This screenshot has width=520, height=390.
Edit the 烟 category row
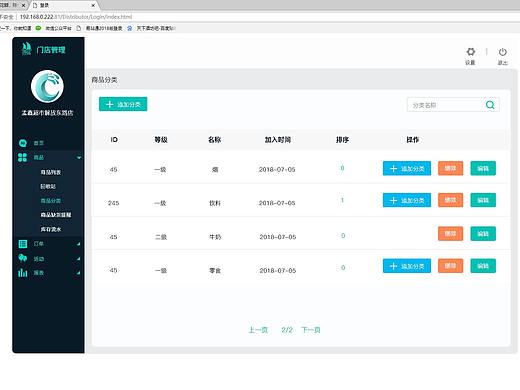tap(483, 168)
